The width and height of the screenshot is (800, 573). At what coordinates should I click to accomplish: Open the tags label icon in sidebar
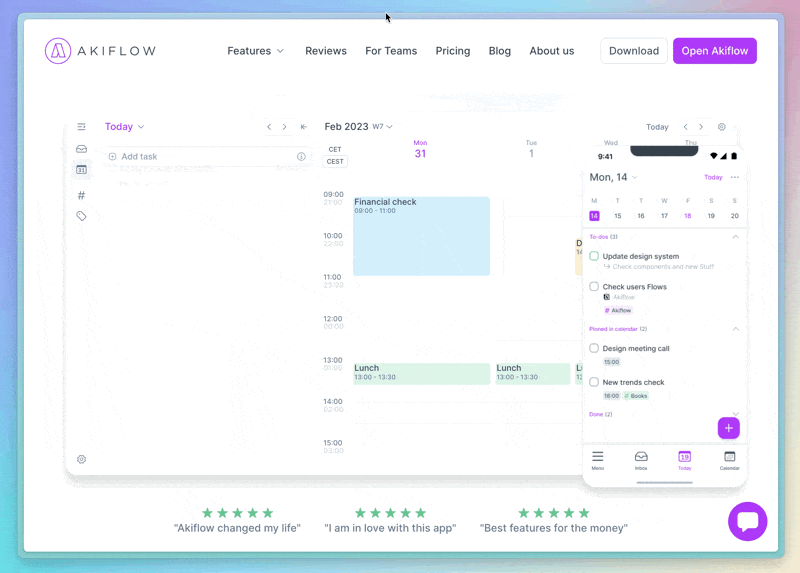click(81, 216)
